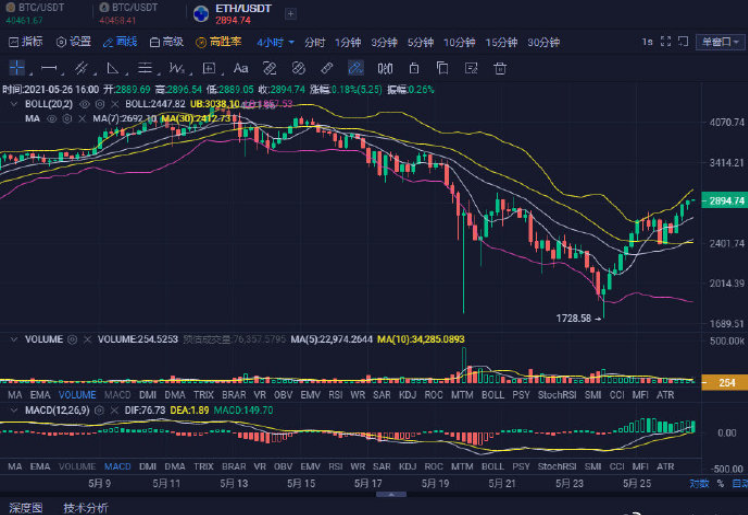Select the 10分钟 timeframe
The height and width of the screenshot is (515, 748).
tap(459, 42)
